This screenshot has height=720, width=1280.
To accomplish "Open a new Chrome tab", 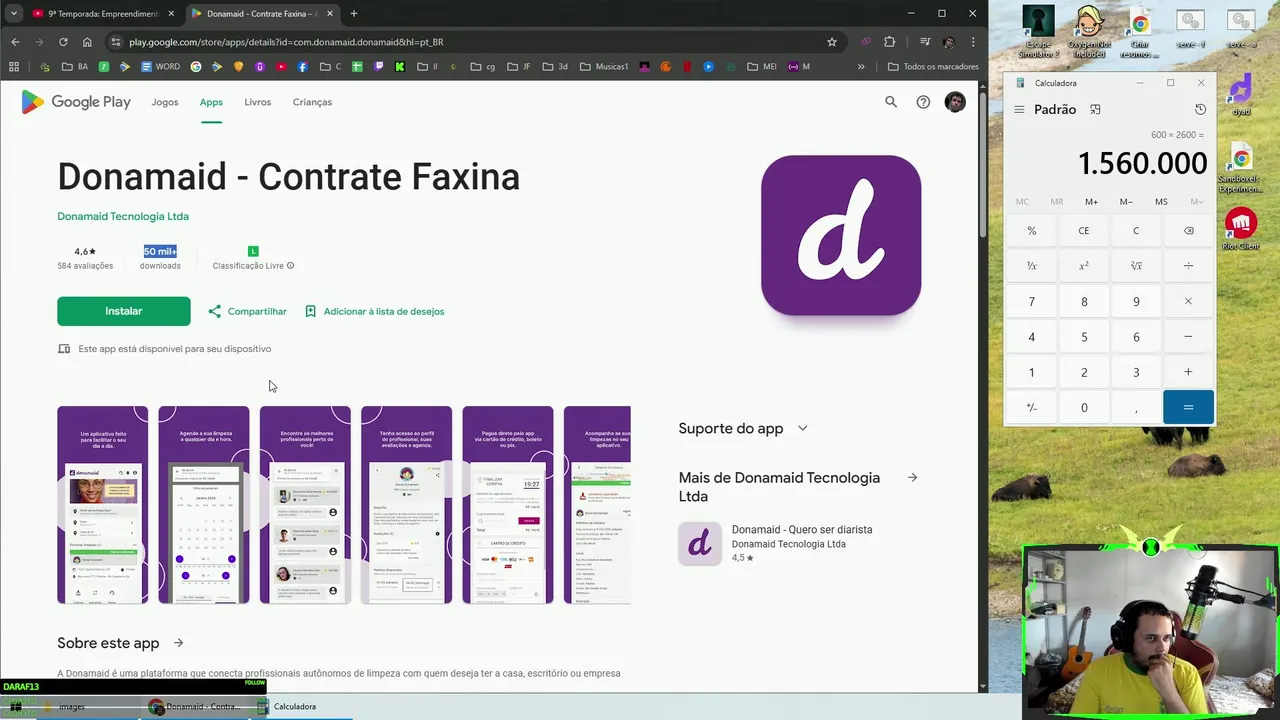I will coord(353,13).
